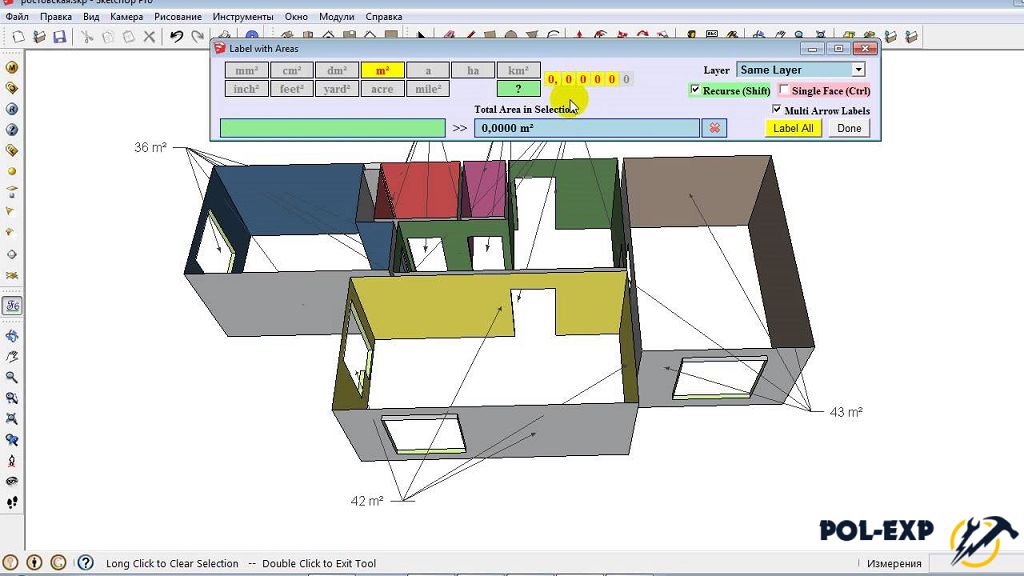This screenshot has height=576, width=1024.
Task: Select the Zoom magnifier tool
Action: [12, 378]
